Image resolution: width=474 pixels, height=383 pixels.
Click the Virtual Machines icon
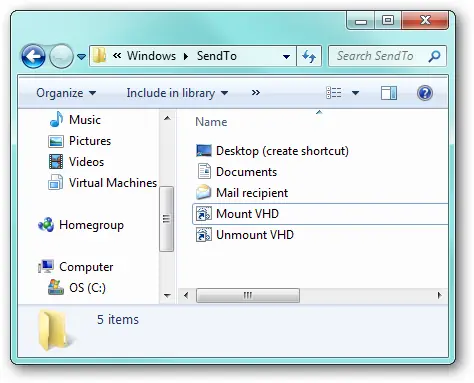pyautogui.click(x=55, y=182)
